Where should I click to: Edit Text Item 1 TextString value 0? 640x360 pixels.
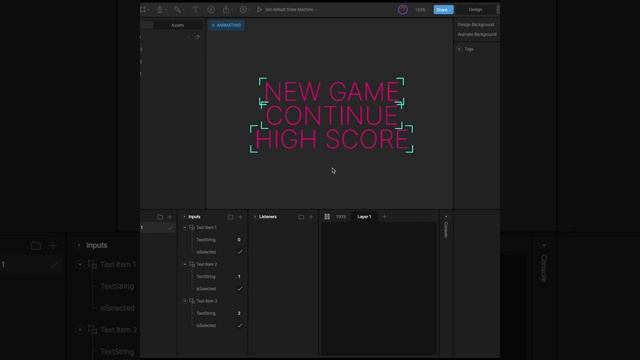point(239,240)
